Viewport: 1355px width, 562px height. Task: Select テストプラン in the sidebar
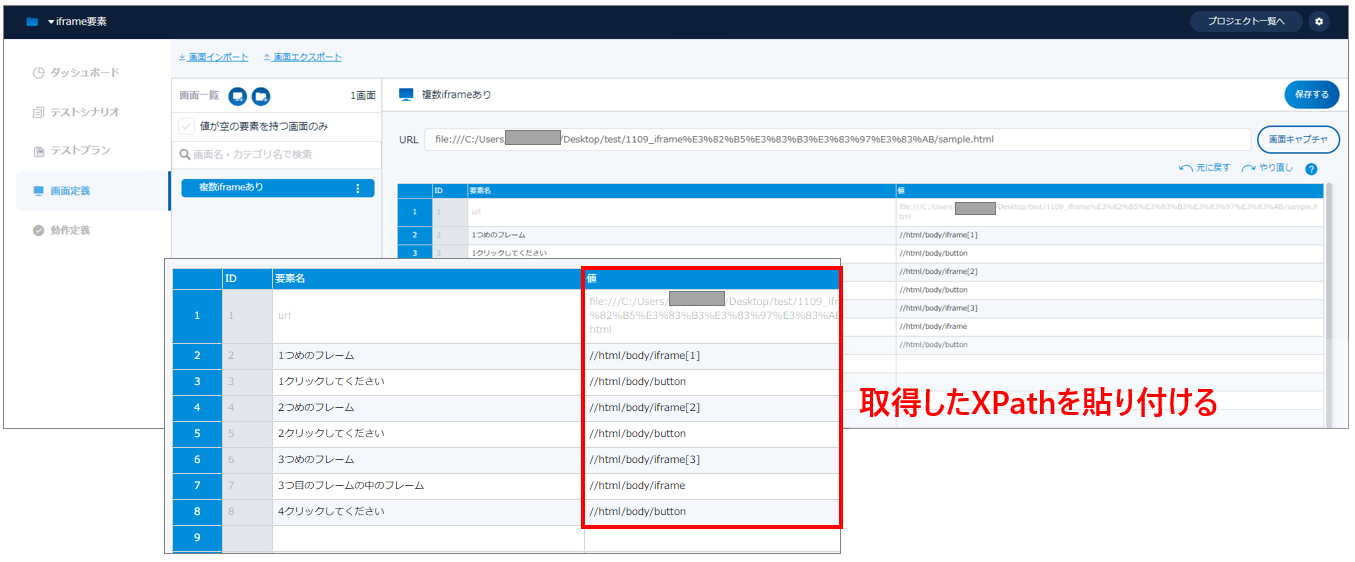pyautogui.click(x=80, y=151)
